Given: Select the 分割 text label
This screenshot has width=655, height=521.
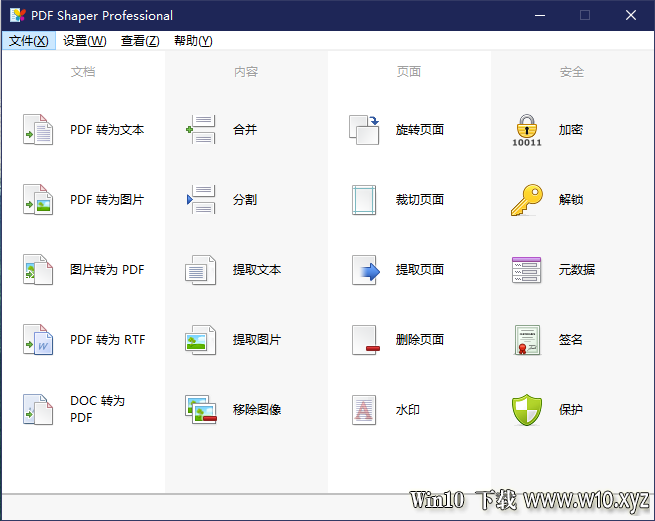Looking at the screenshot, I should point(245,200).
